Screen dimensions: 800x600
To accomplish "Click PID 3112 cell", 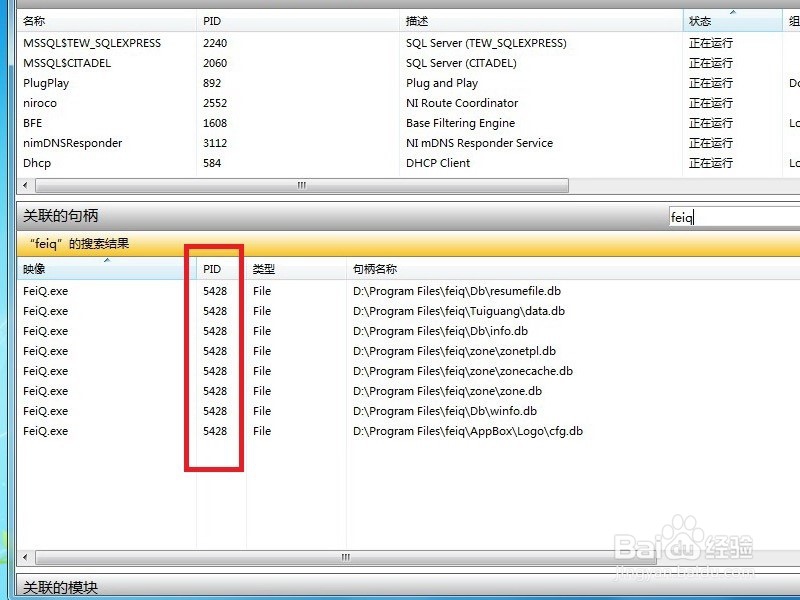I will [215, 143].
